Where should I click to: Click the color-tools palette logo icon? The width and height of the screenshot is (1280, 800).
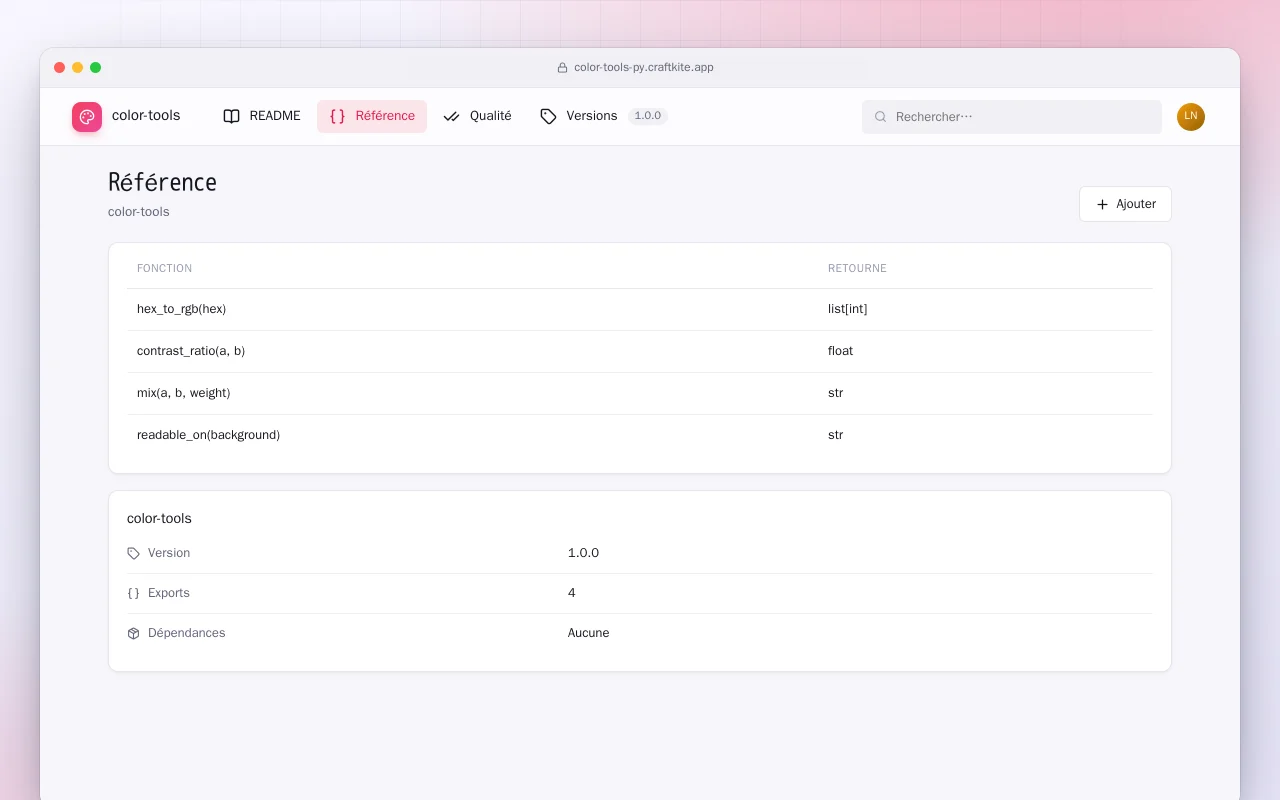[87, 117]
